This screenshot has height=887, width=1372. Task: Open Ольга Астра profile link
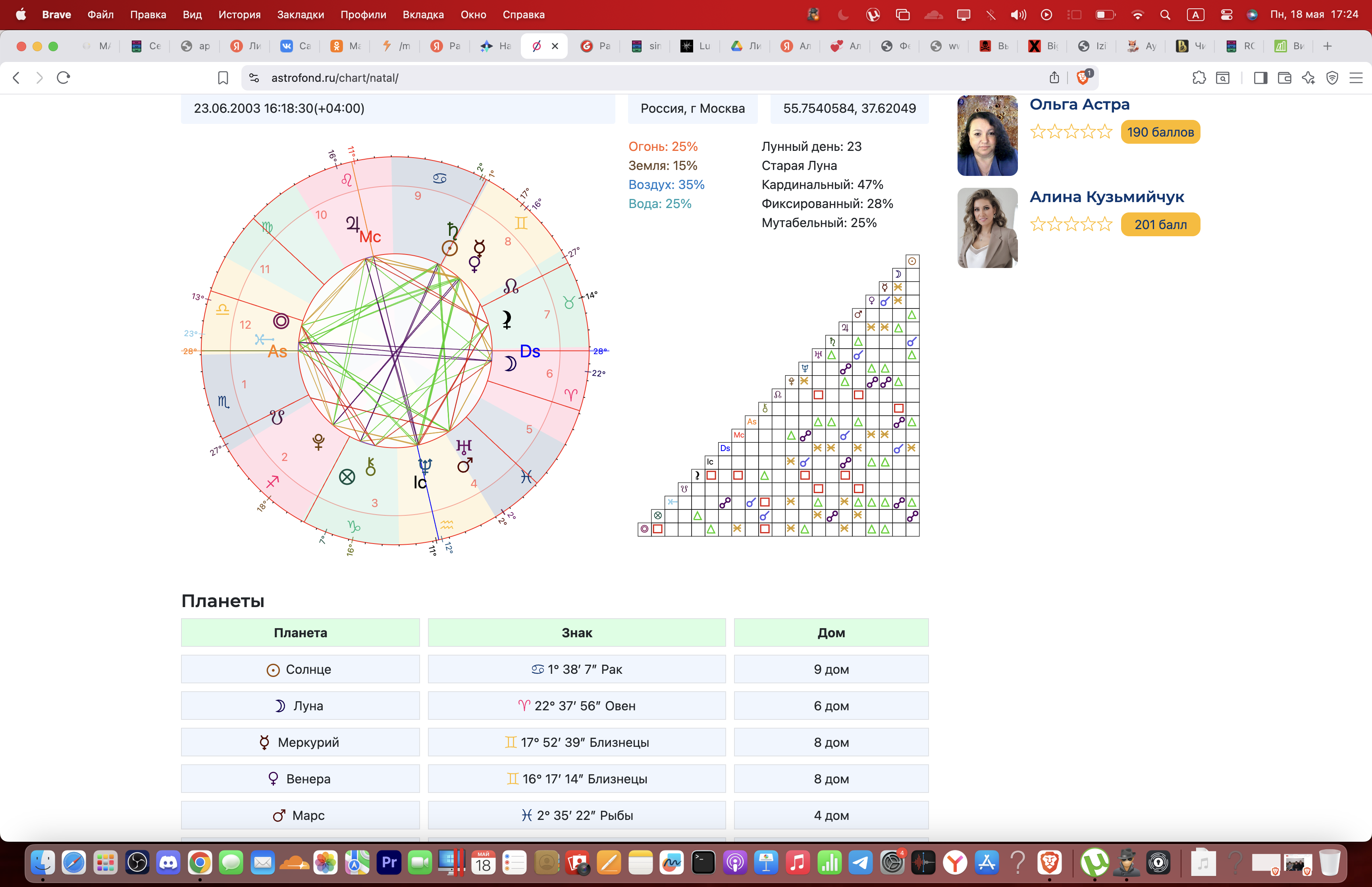[x=1079, y=104]
